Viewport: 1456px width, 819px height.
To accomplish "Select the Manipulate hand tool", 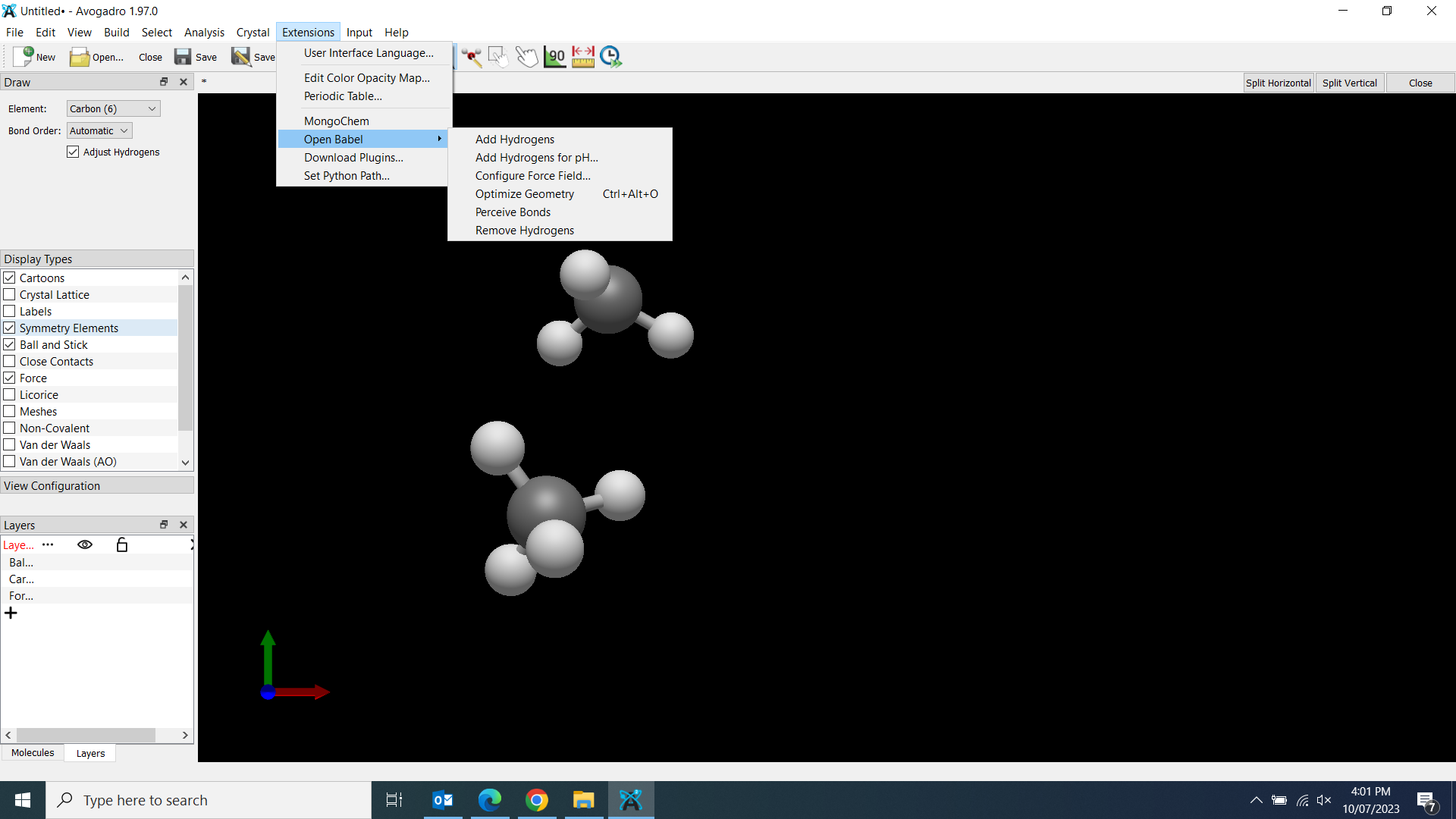I will (526, 57).
